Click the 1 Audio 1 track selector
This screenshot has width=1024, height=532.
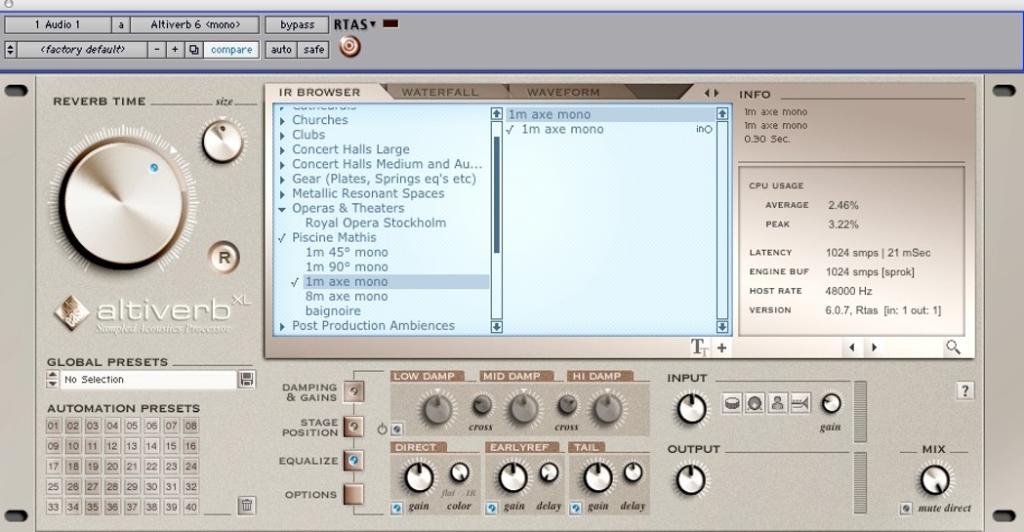point(57,25)
